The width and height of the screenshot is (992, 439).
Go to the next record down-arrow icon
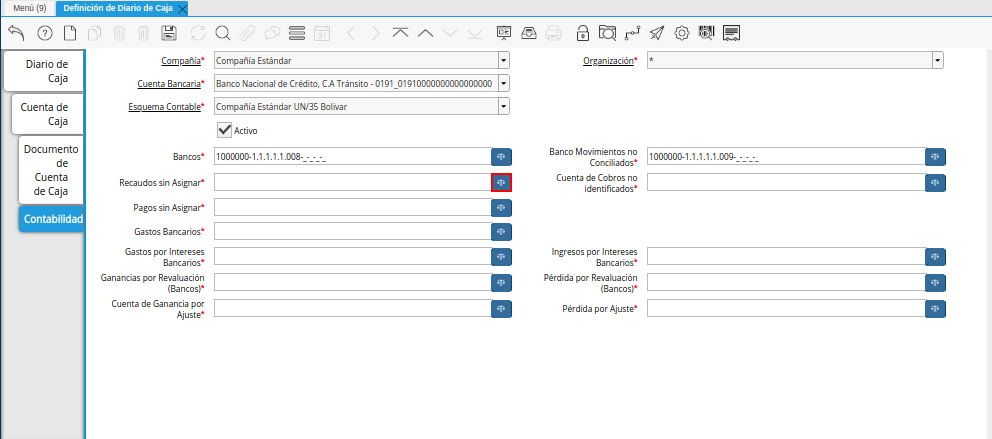pos(450,33)
